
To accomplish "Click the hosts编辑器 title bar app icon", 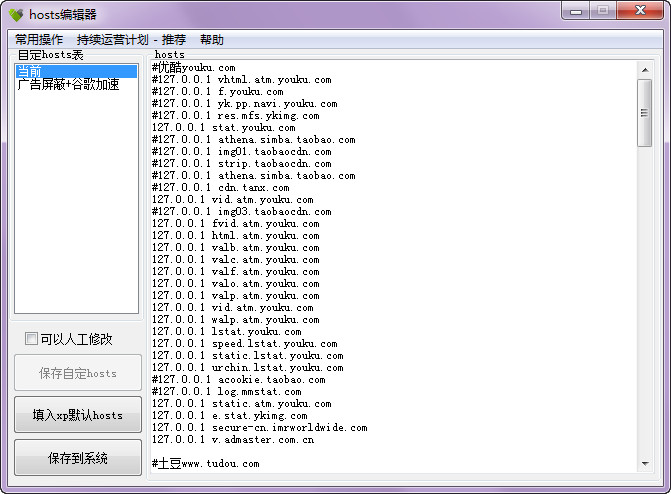I will (x=16, y=15).
